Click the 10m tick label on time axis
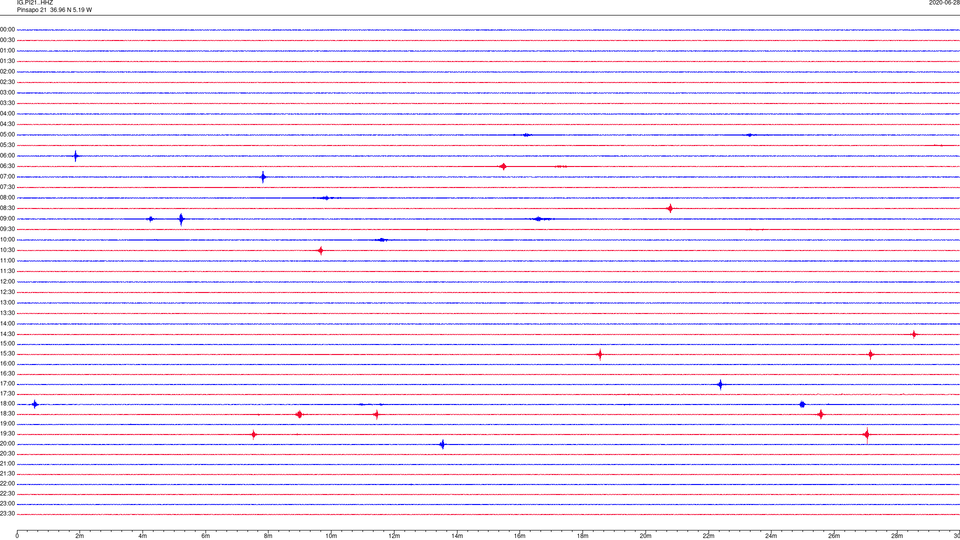Viewport: 960px width, 540px height. [x=331, y=536]
